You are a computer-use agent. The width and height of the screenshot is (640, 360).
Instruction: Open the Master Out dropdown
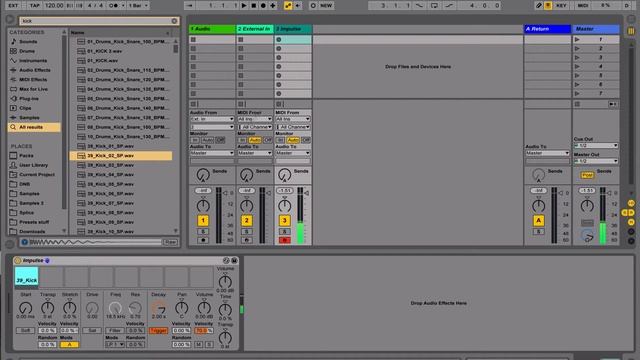(x=596, y=161)
